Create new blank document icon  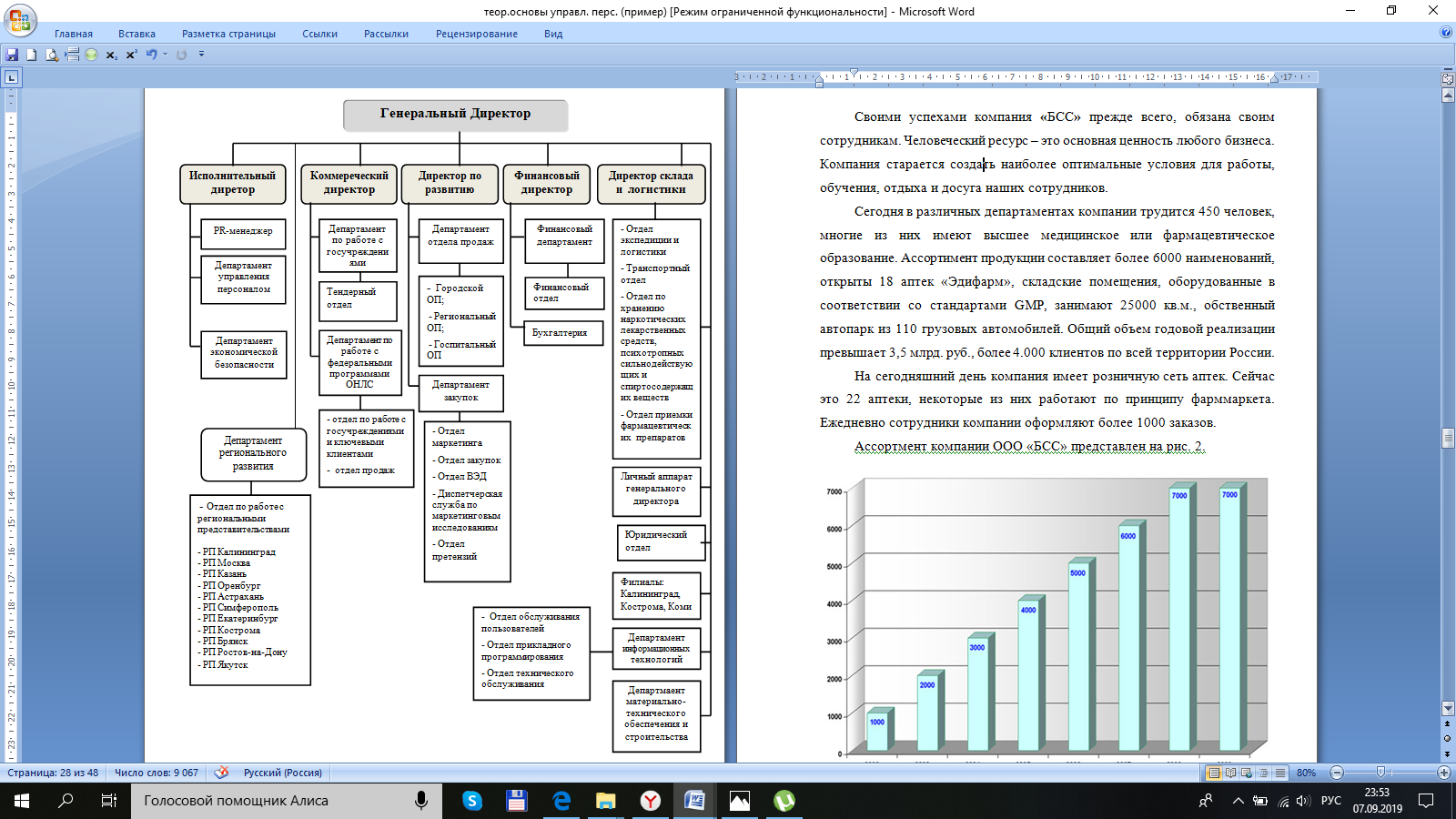(32, 55)
